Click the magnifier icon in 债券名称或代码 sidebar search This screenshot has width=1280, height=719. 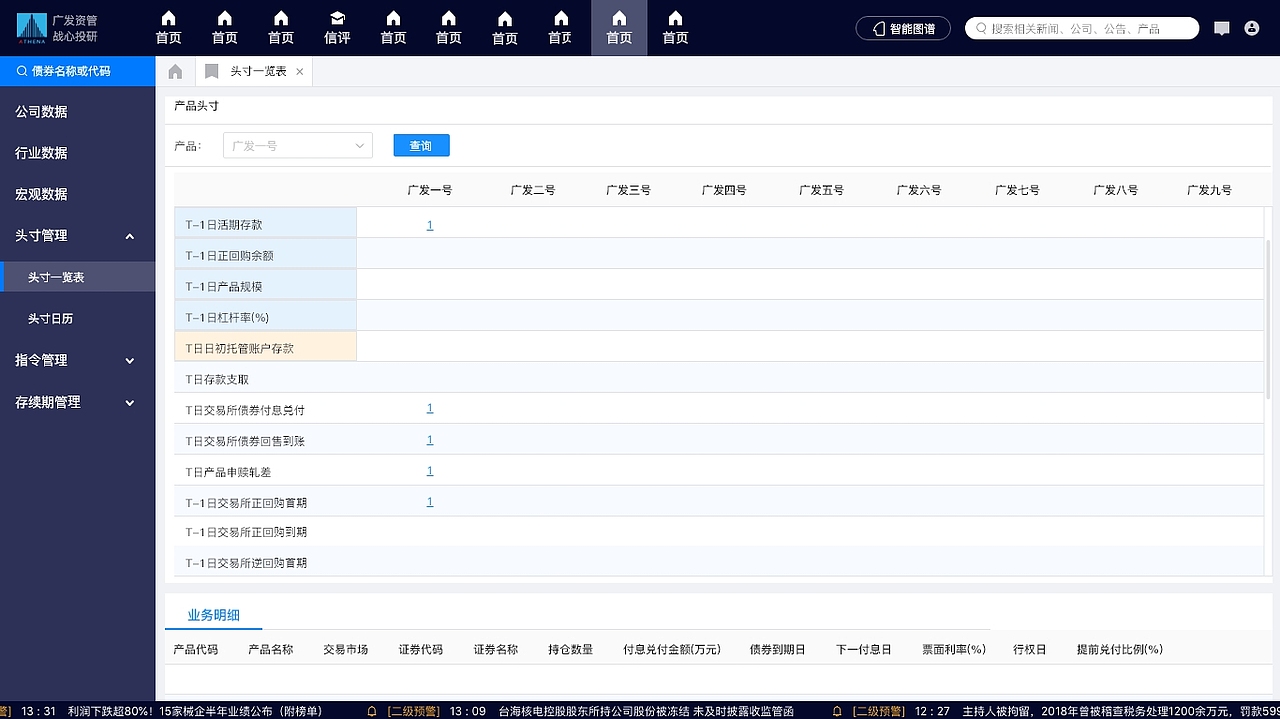point(20,71)
